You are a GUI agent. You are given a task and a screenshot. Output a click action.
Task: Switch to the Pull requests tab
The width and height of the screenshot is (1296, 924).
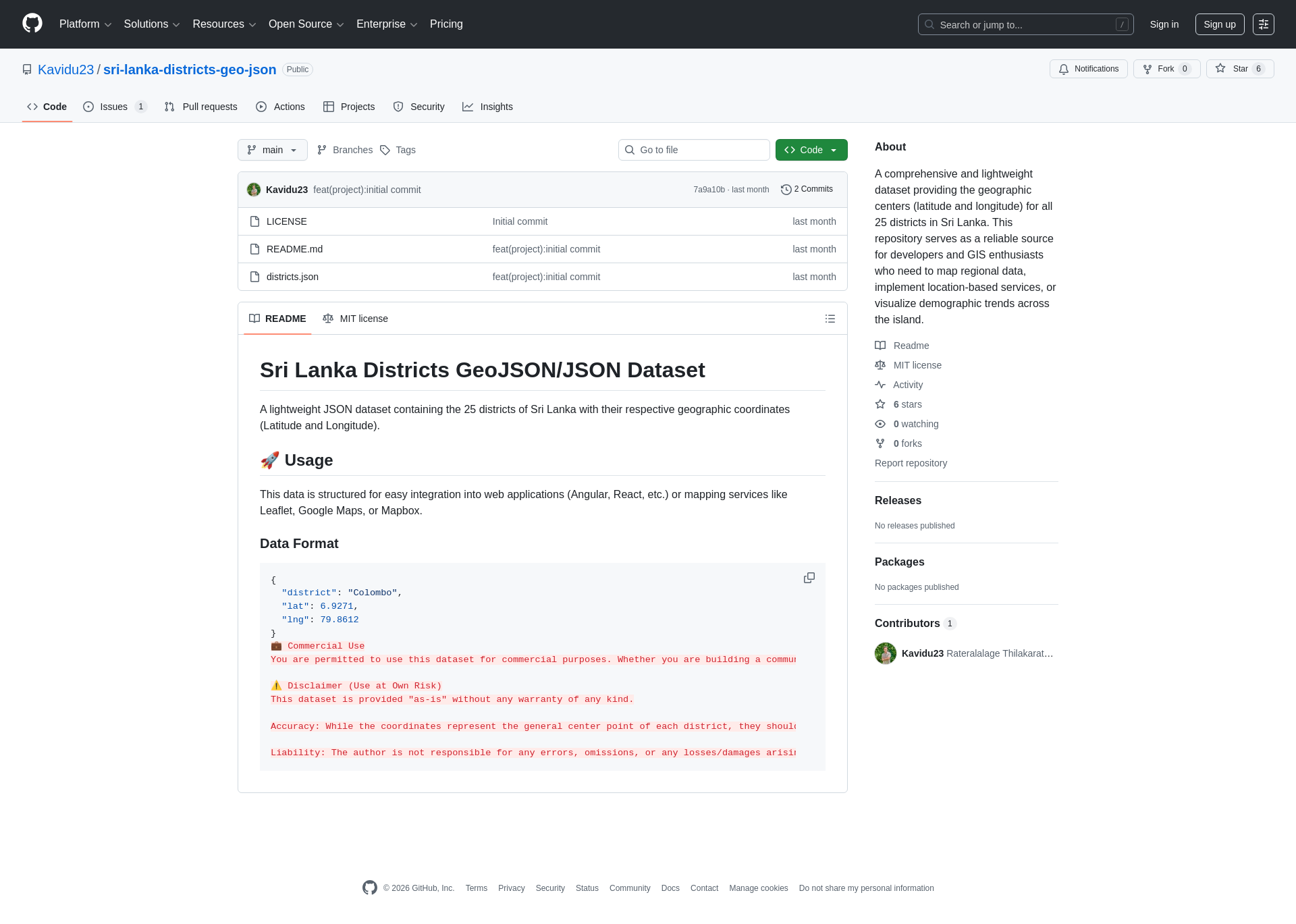(x=200, y=107)
